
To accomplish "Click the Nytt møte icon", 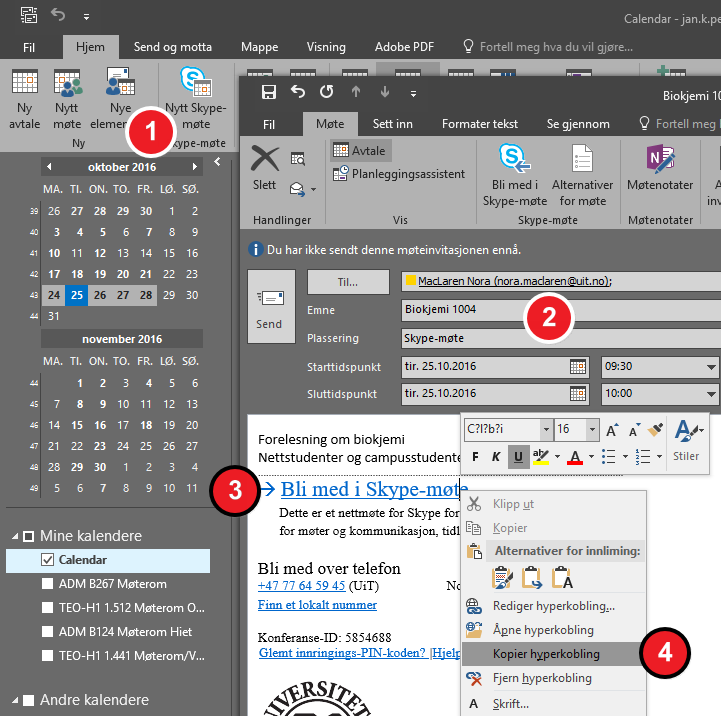I will tap(67, 82).
